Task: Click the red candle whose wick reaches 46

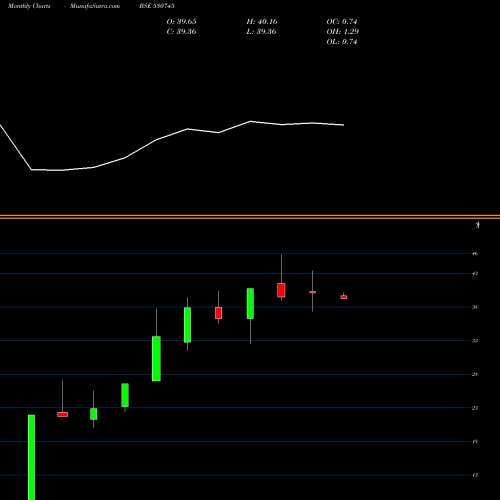Action: (x=281, y=290)
